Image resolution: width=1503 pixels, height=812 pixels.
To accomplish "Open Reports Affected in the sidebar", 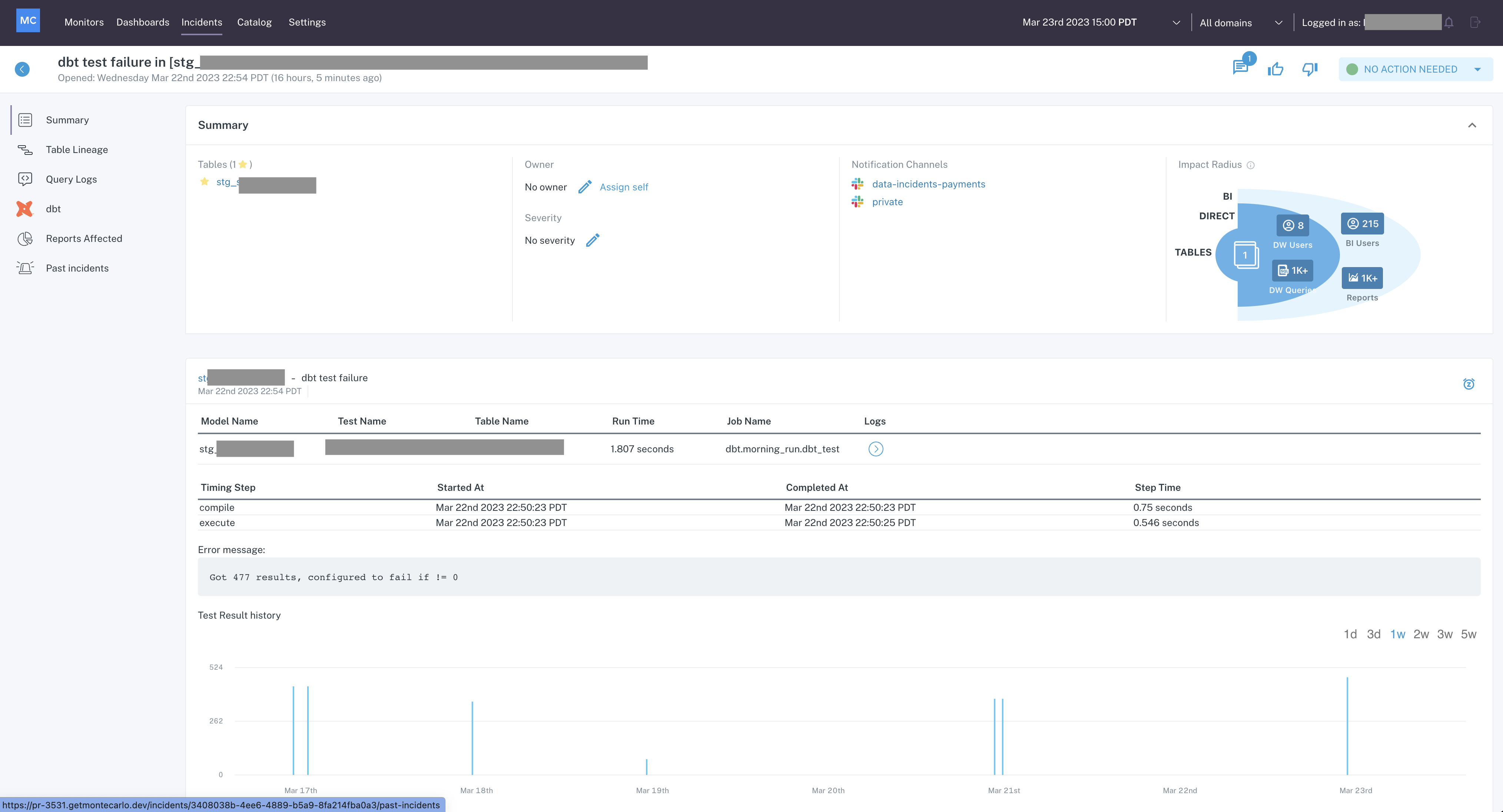I will 84,239.
